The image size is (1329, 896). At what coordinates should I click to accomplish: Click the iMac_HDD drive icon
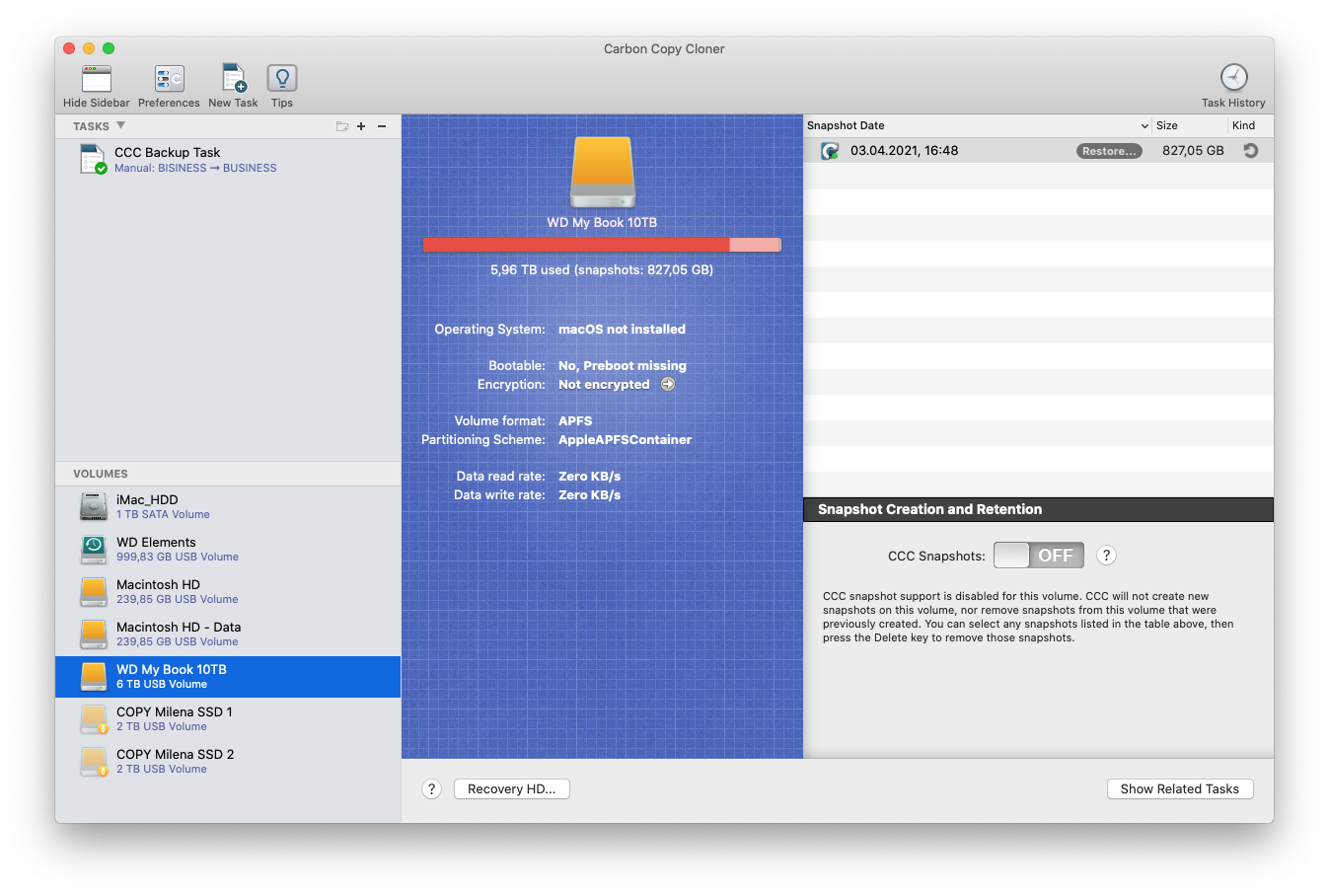point(94,506)
